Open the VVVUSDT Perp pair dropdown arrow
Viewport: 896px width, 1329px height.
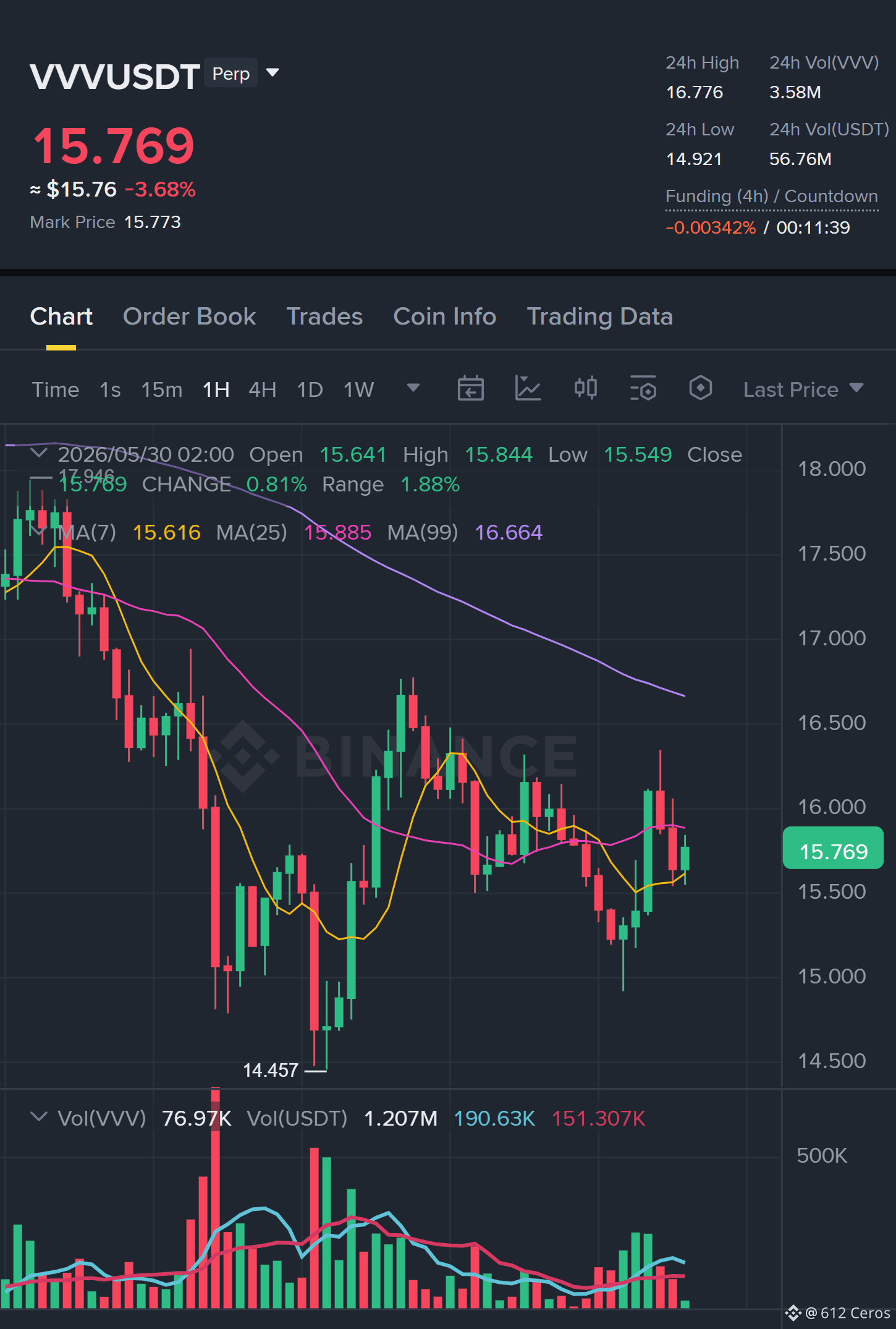tap(272, 73)
